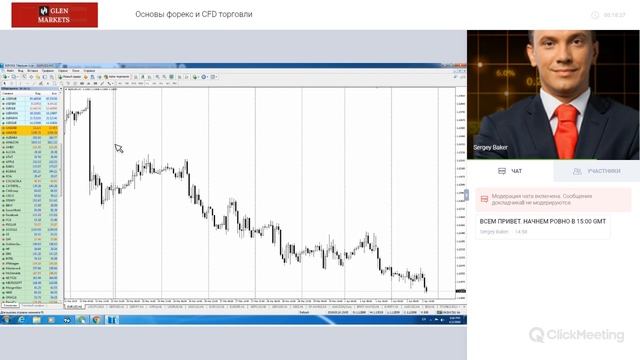Toggle chart Auto Scroll icon
Viewport: 640px width, 360px height.
[x=180, y=77]
